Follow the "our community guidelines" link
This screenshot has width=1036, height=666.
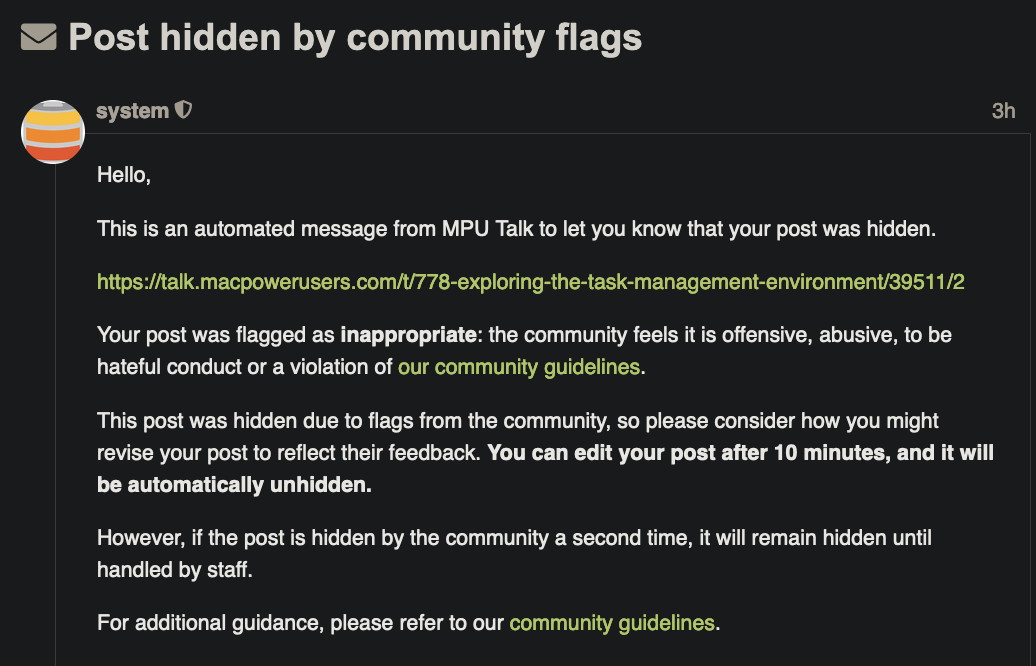coord(519,367)
